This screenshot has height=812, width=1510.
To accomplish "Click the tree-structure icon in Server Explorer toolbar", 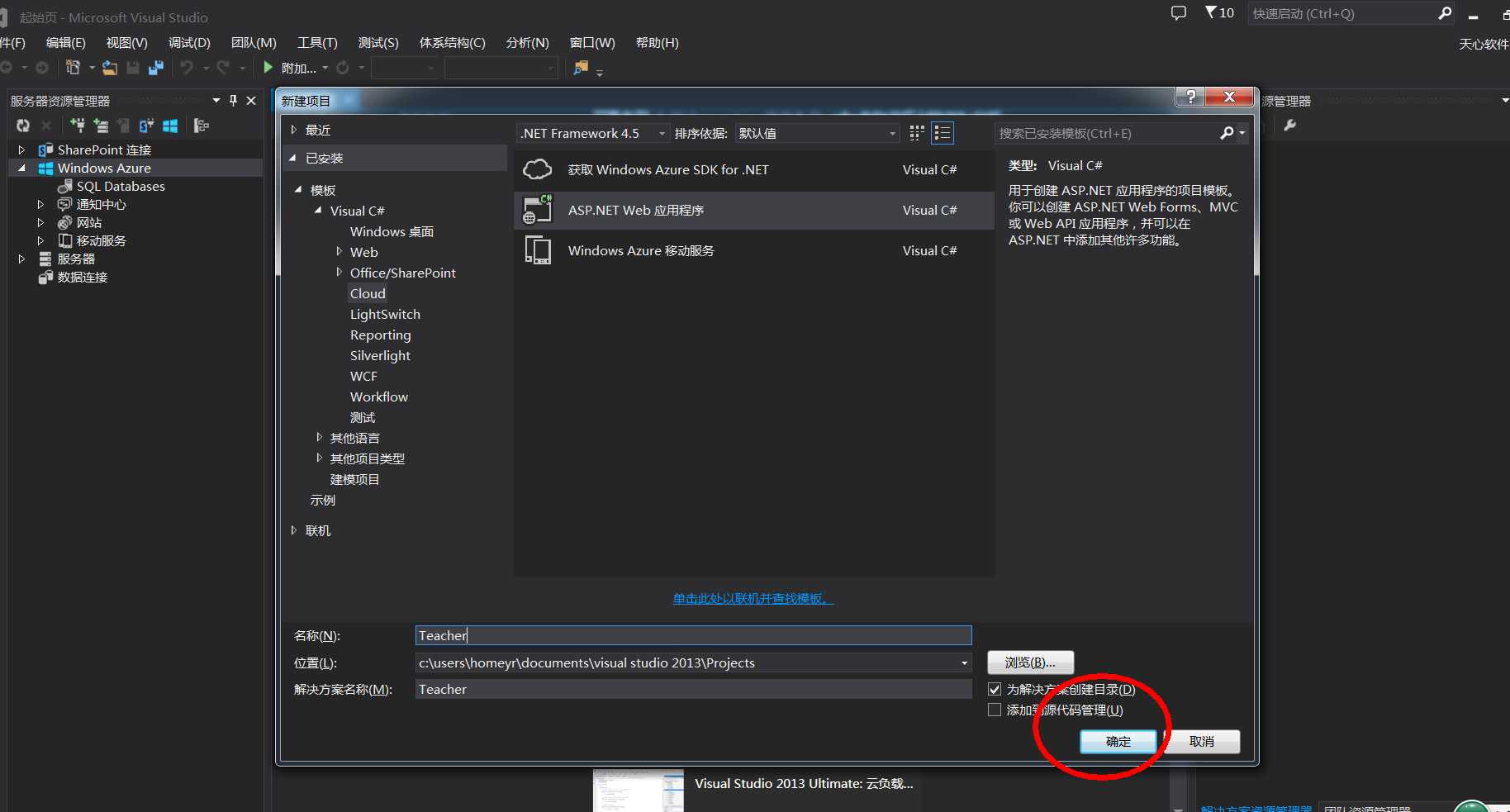I will pos(202,126).
